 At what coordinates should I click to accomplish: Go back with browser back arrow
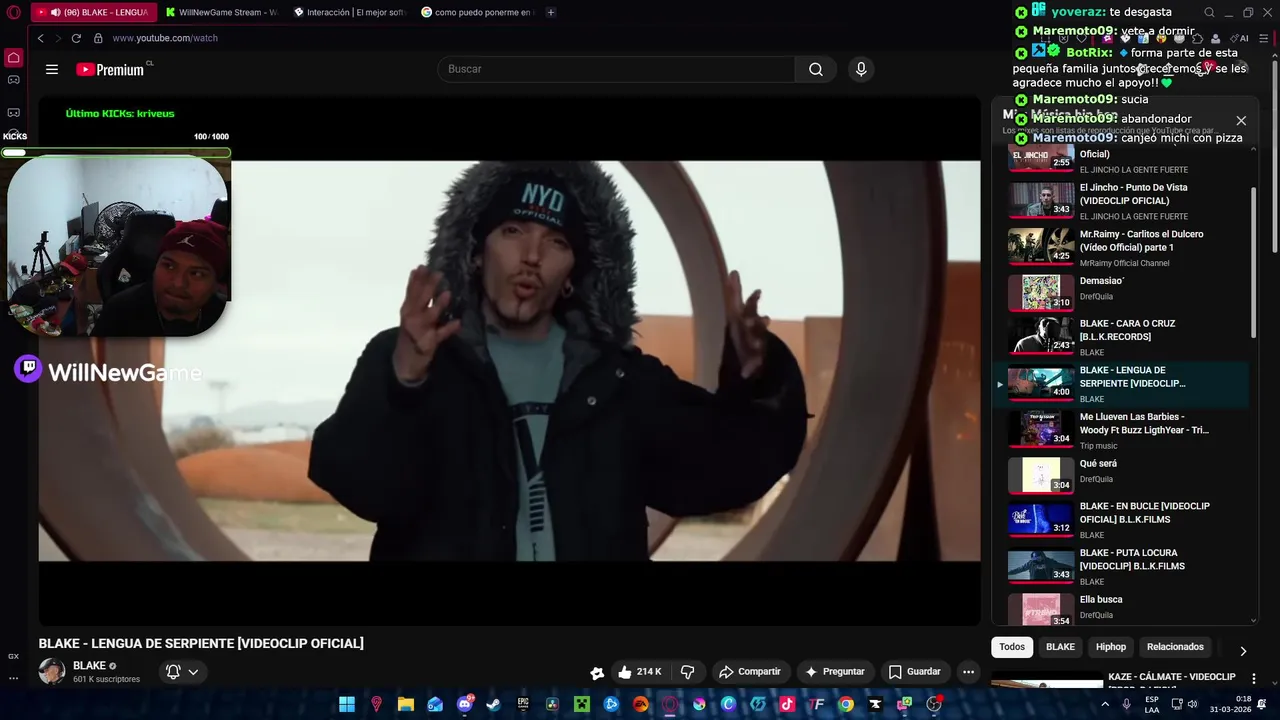40,38
